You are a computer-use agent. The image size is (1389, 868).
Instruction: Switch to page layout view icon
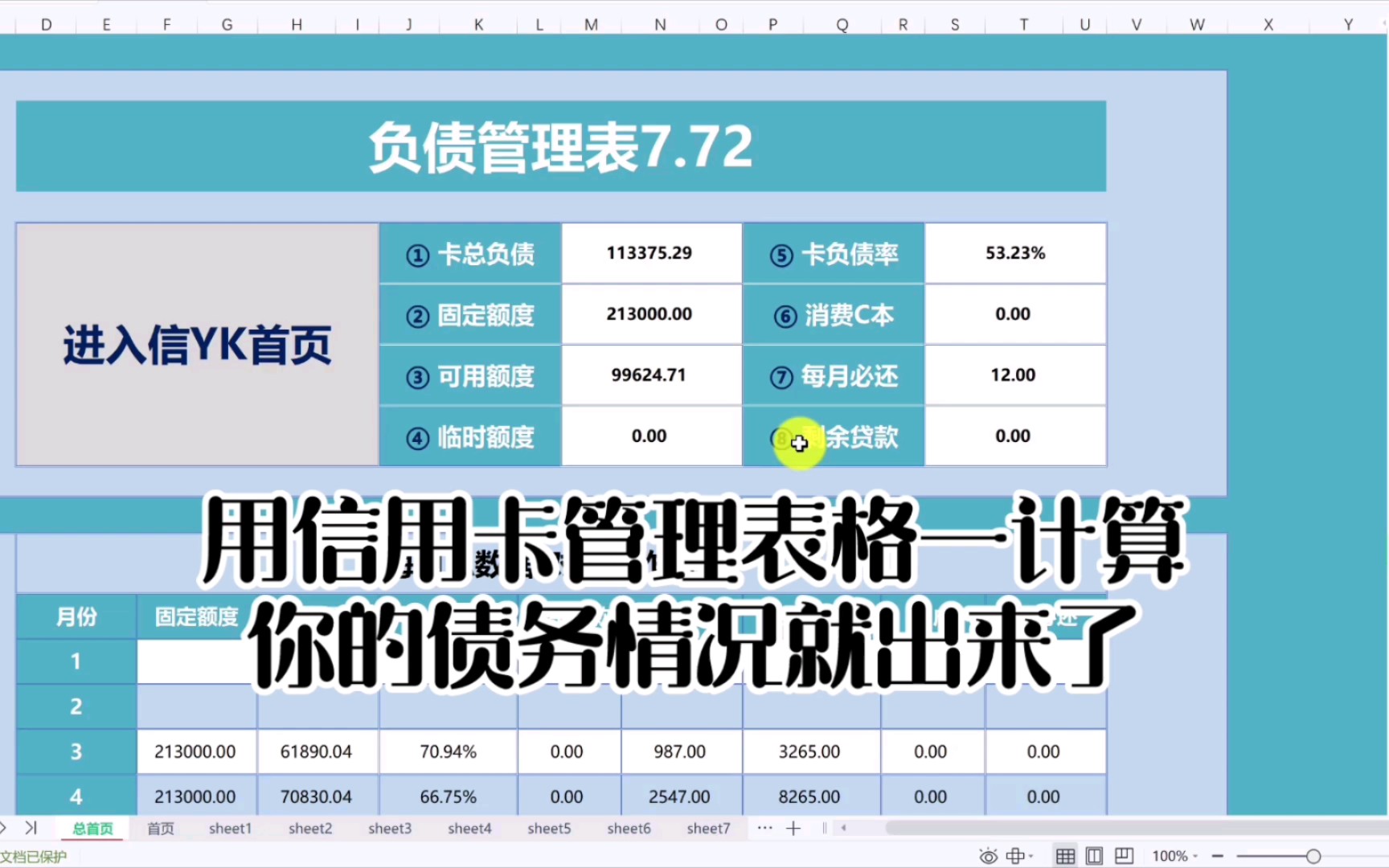pyautogui.click(x=1094, y=856)
